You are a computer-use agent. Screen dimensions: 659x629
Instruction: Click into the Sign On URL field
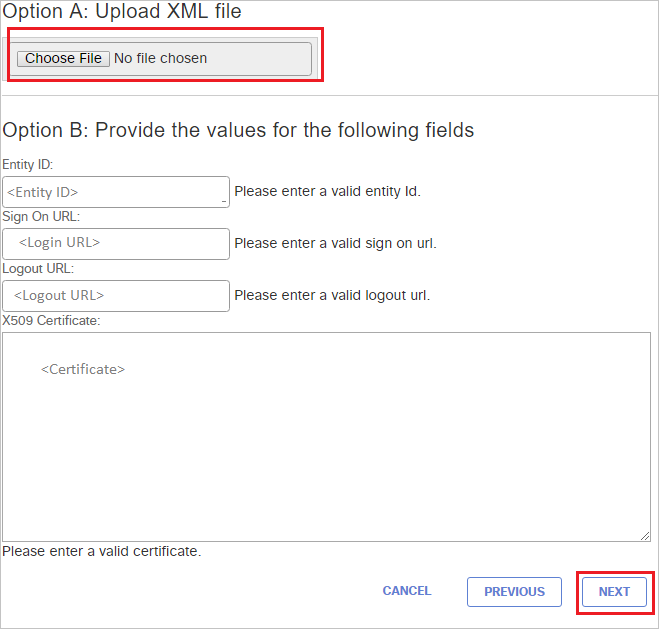click(116, 244)
